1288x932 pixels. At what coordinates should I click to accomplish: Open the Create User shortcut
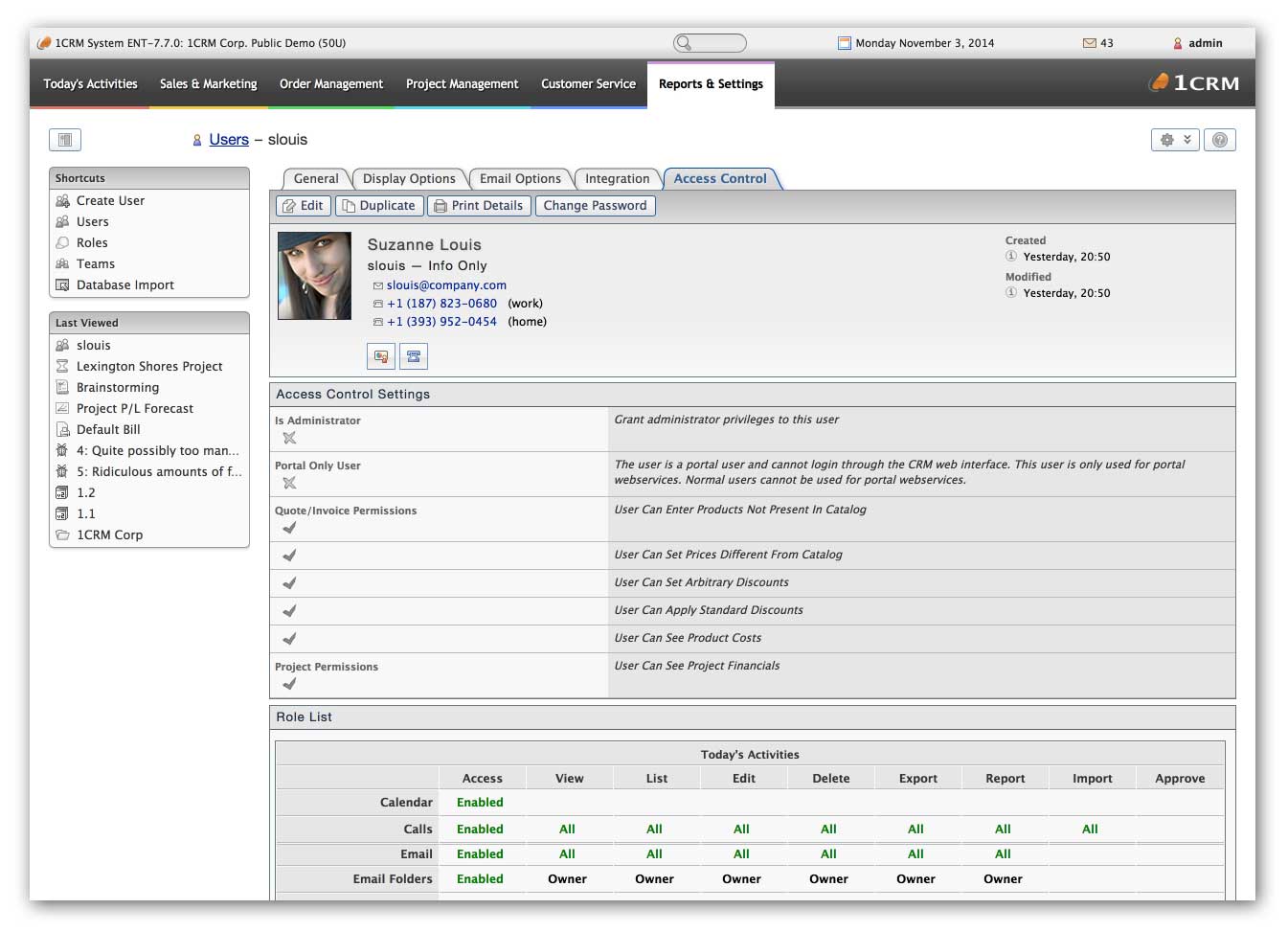pos(110,200)
